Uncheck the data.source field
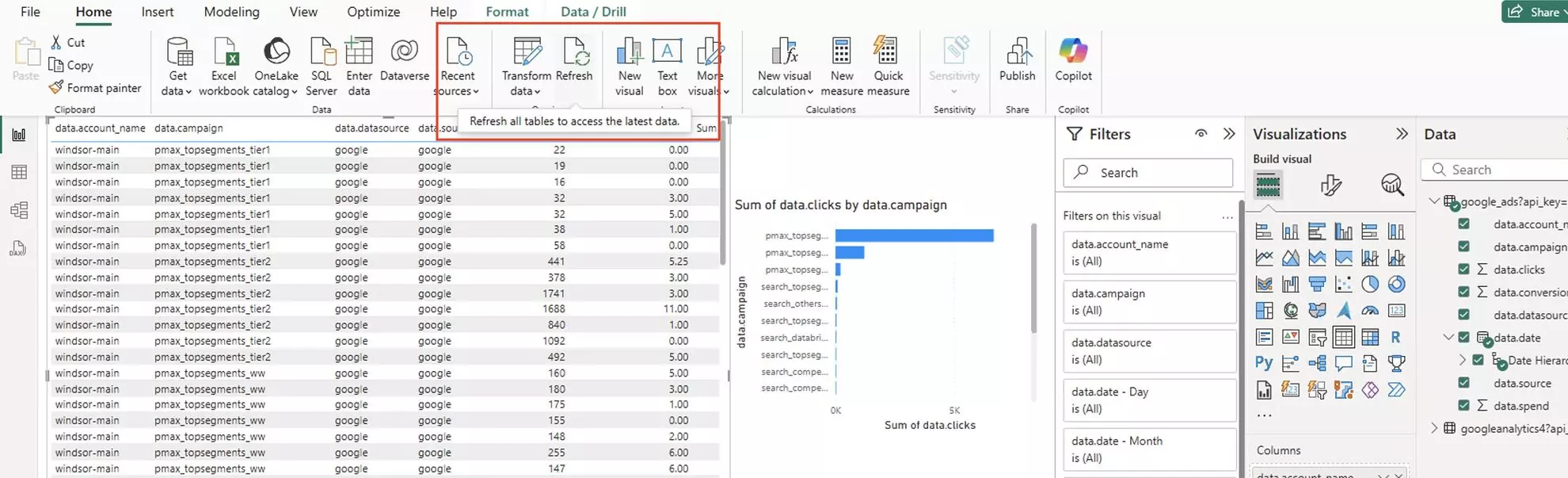 [1463, 383]
